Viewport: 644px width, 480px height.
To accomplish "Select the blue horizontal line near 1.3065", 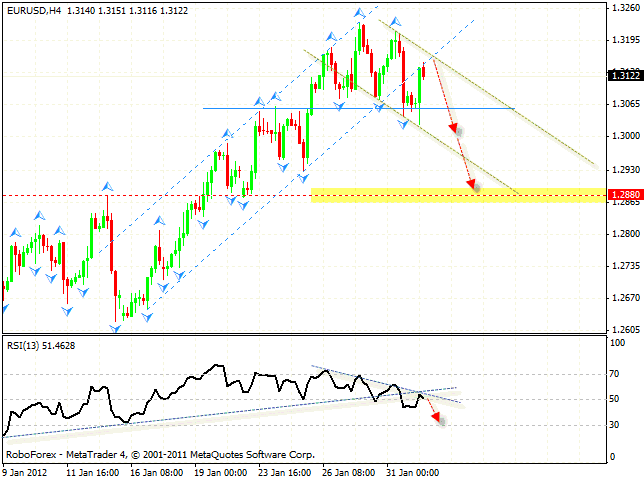I will coord(300,108).
